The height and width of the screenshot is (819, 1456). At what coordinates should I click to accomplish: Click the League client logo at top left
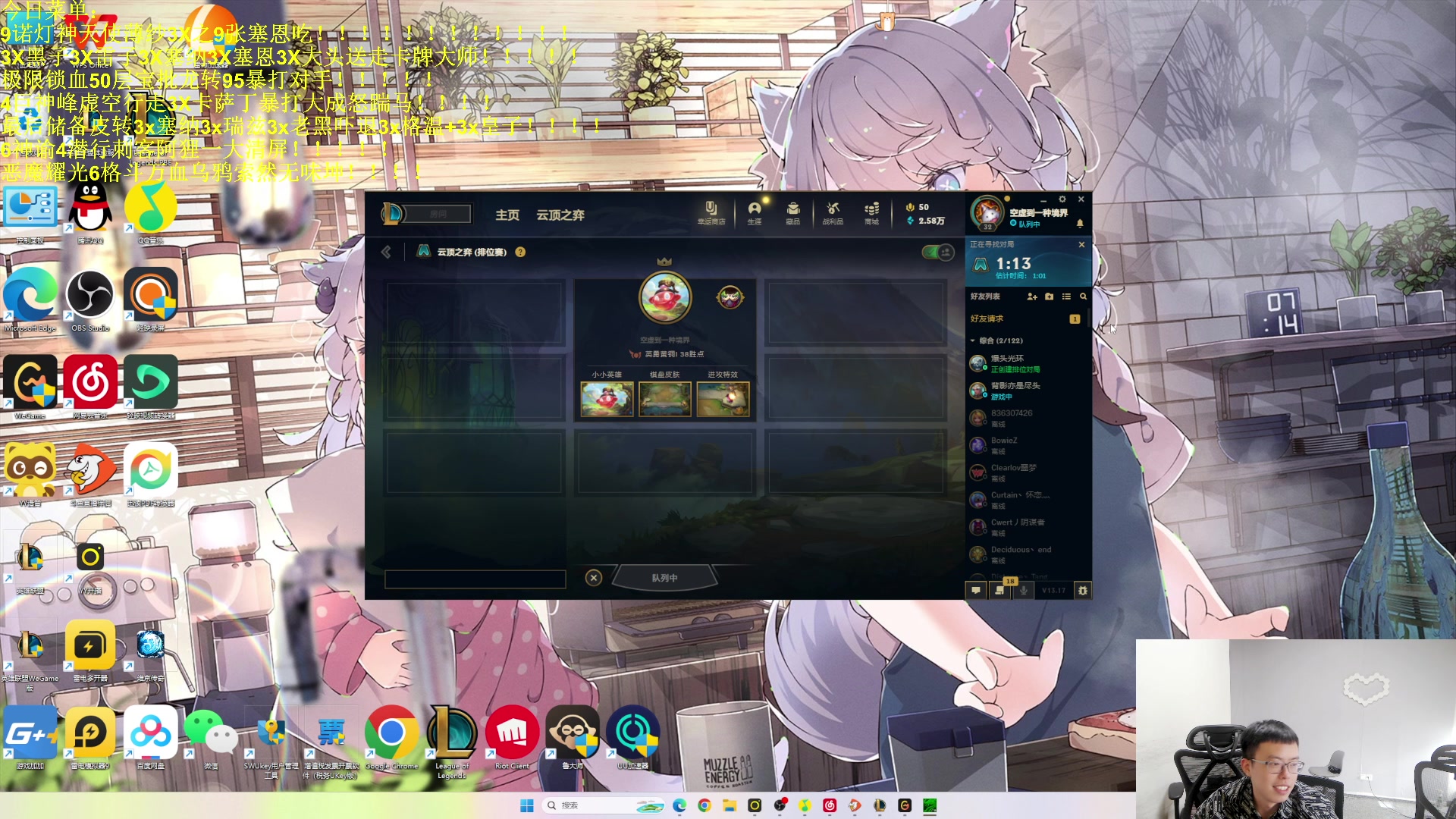pos(392,214)
